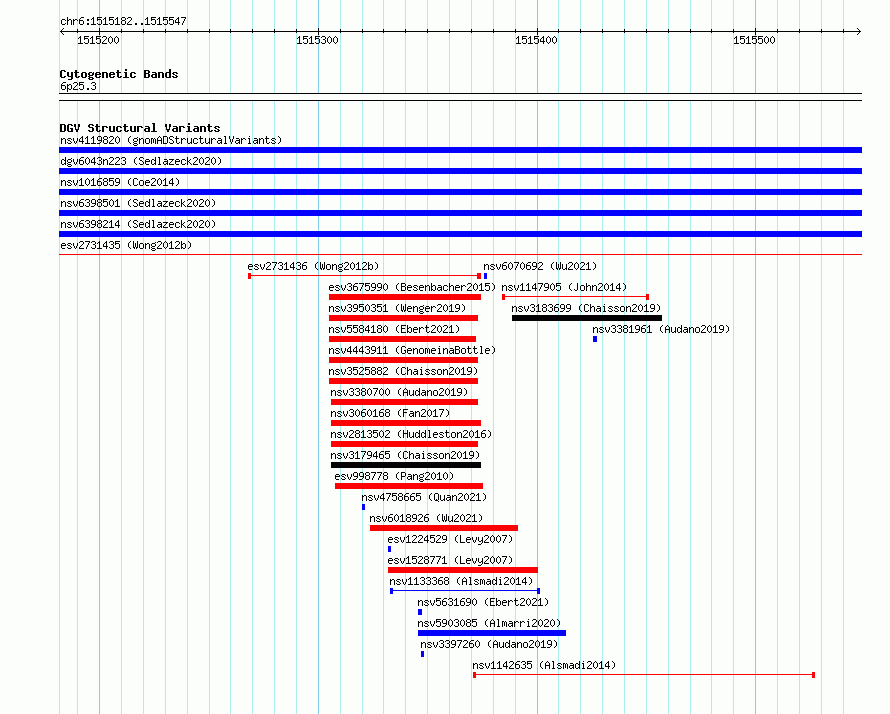This screenshot has height=714, width=890.
Task: Select the nsv4758665 (Quan2021) label
Action: tap(424, 497)
